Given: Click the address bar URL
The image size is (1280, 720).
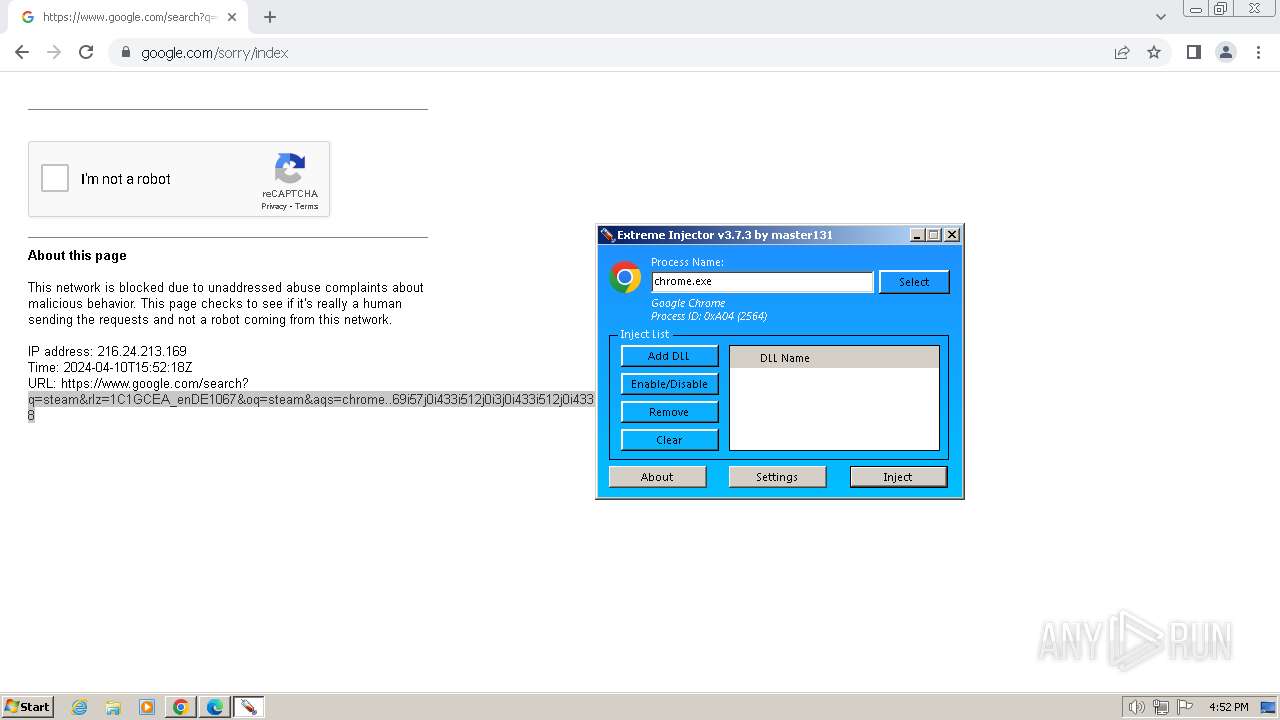Looking at the screenshot, I should click(x=214, y=53).
